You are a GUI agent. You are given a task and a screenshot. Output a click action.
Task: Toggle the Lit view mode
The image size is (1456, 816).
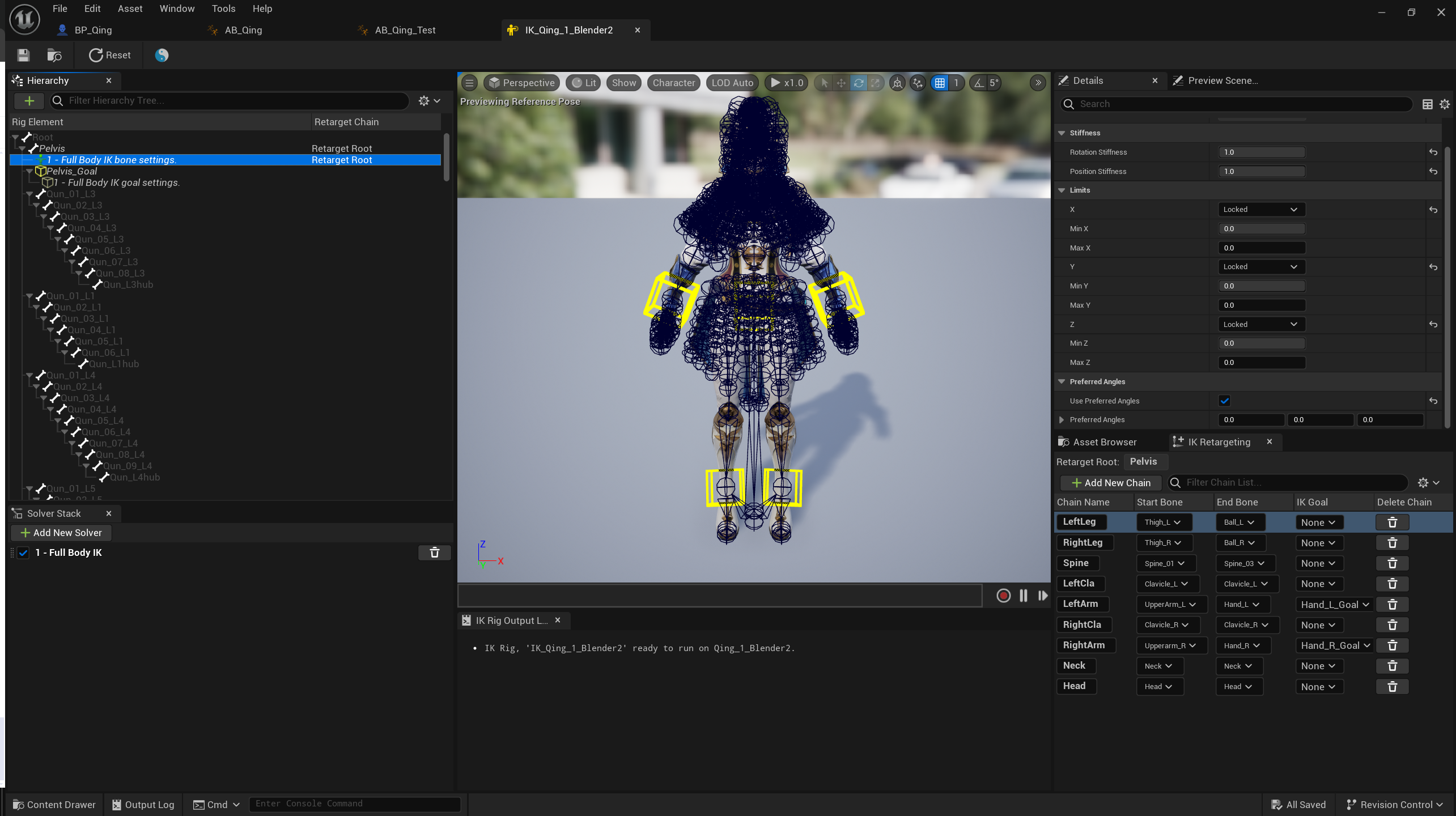[x=584, y=83]
